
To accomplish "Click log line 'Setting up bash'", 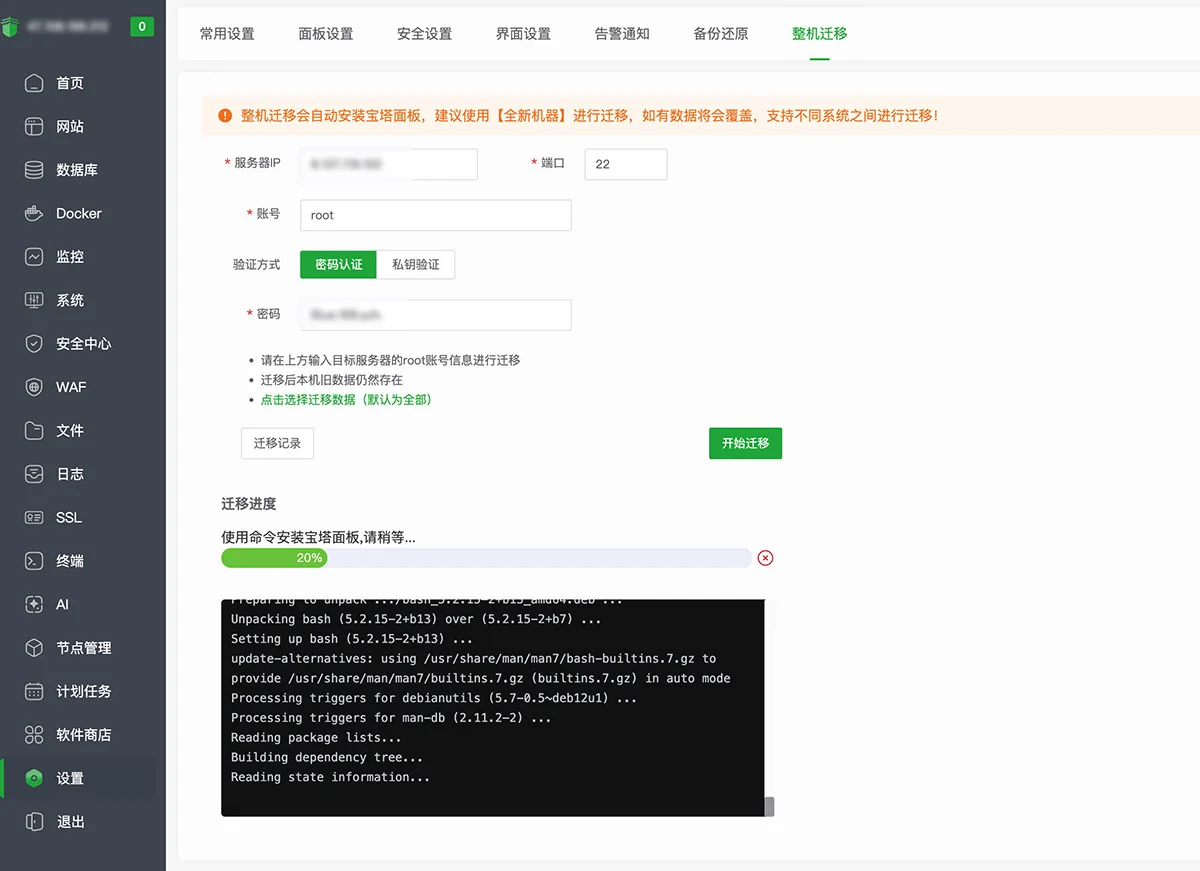I will pyautogui.click(x=352, y=638).
